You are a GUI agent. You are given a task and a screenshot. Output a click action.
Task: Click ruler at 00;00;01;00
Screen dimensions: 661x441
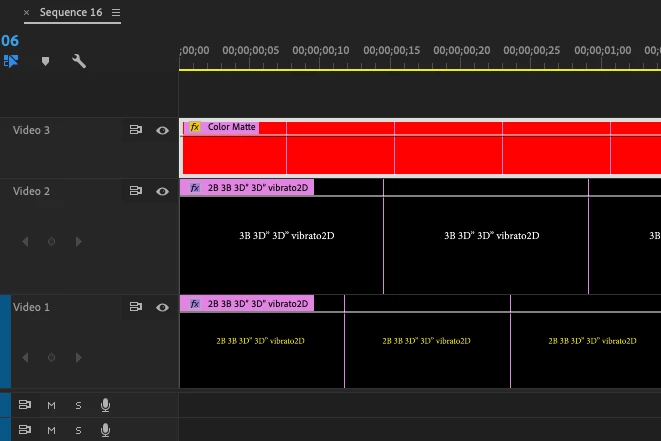[602, 51]
